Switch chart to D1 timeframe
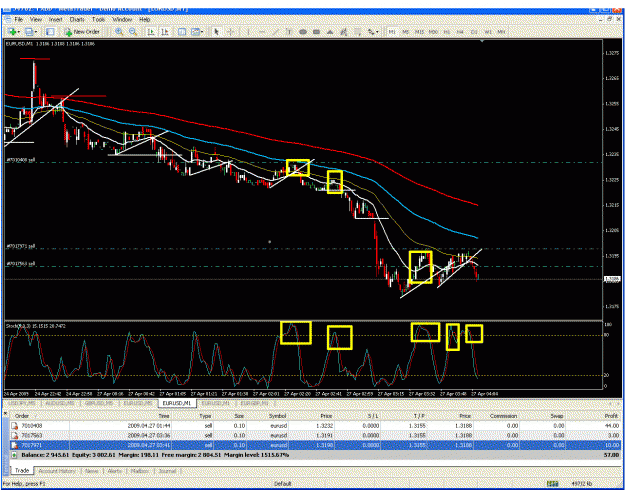The height and width of the screenshot is (490, 625). click(474, 31)
